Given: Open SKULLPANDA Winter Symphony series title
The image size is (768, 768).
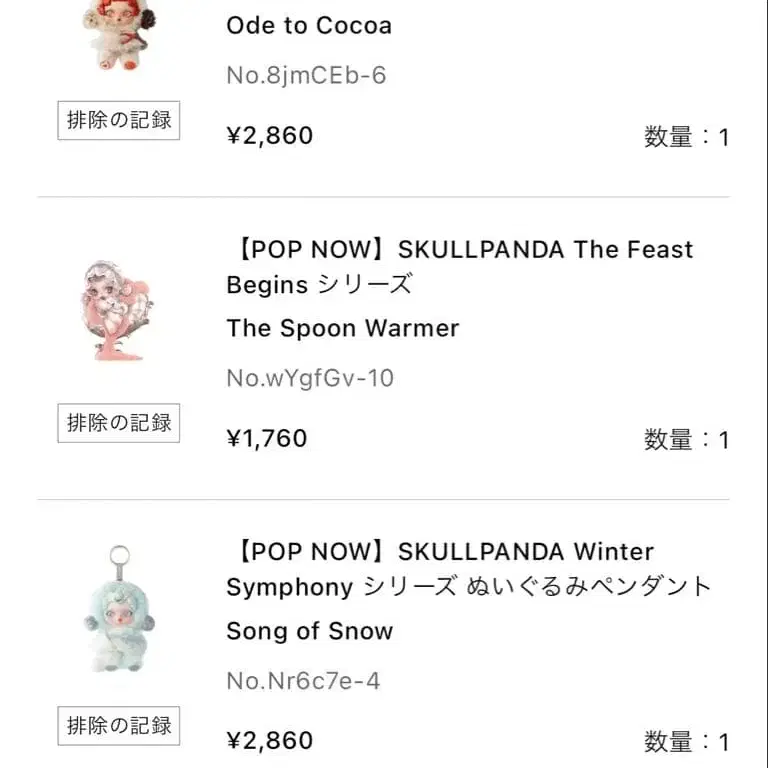Looking at the screenshot, I should coord(468,569).
